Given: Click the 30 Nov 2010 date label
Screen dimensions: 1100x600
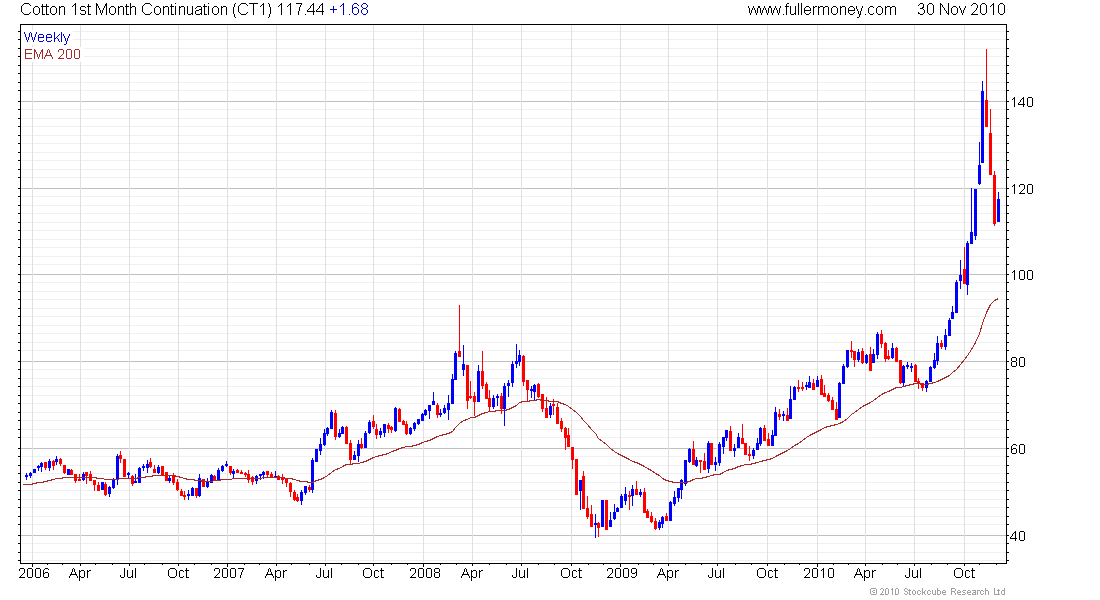Looking at the screenshot, I should coord(960,10).
